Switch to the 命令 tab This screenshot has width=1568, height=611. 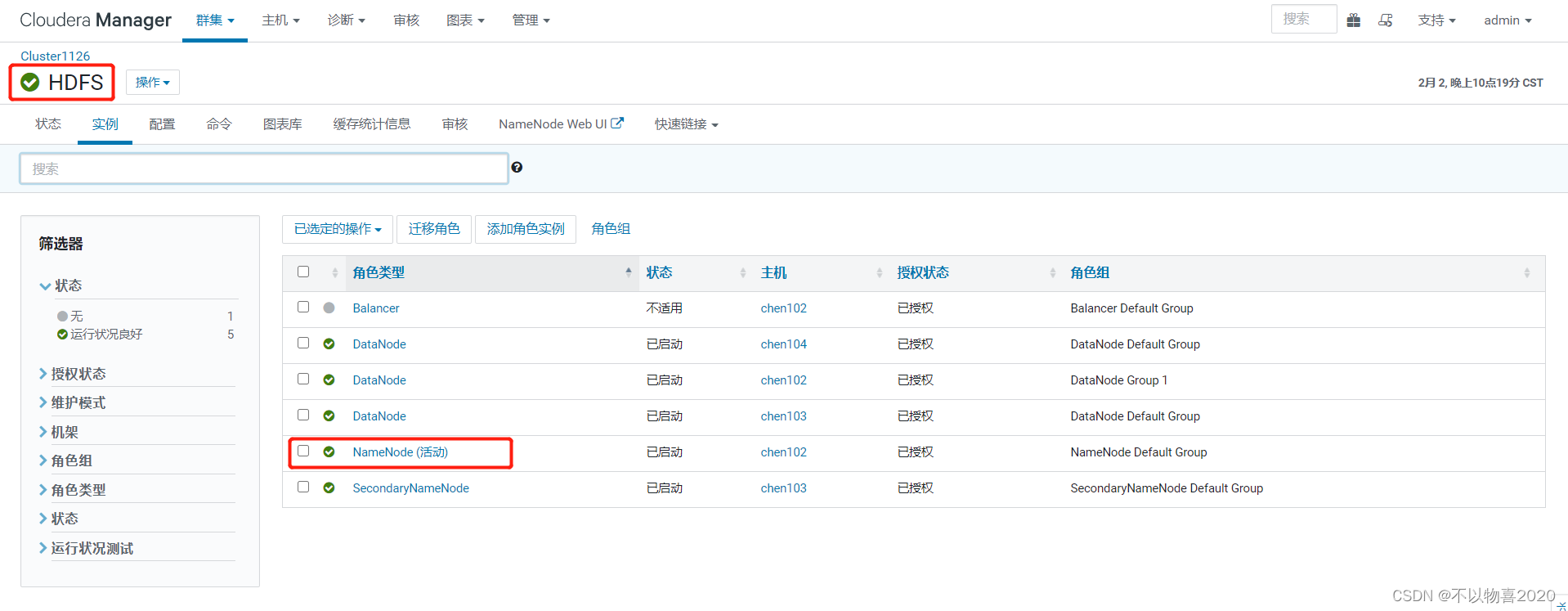tap(219, 124)
